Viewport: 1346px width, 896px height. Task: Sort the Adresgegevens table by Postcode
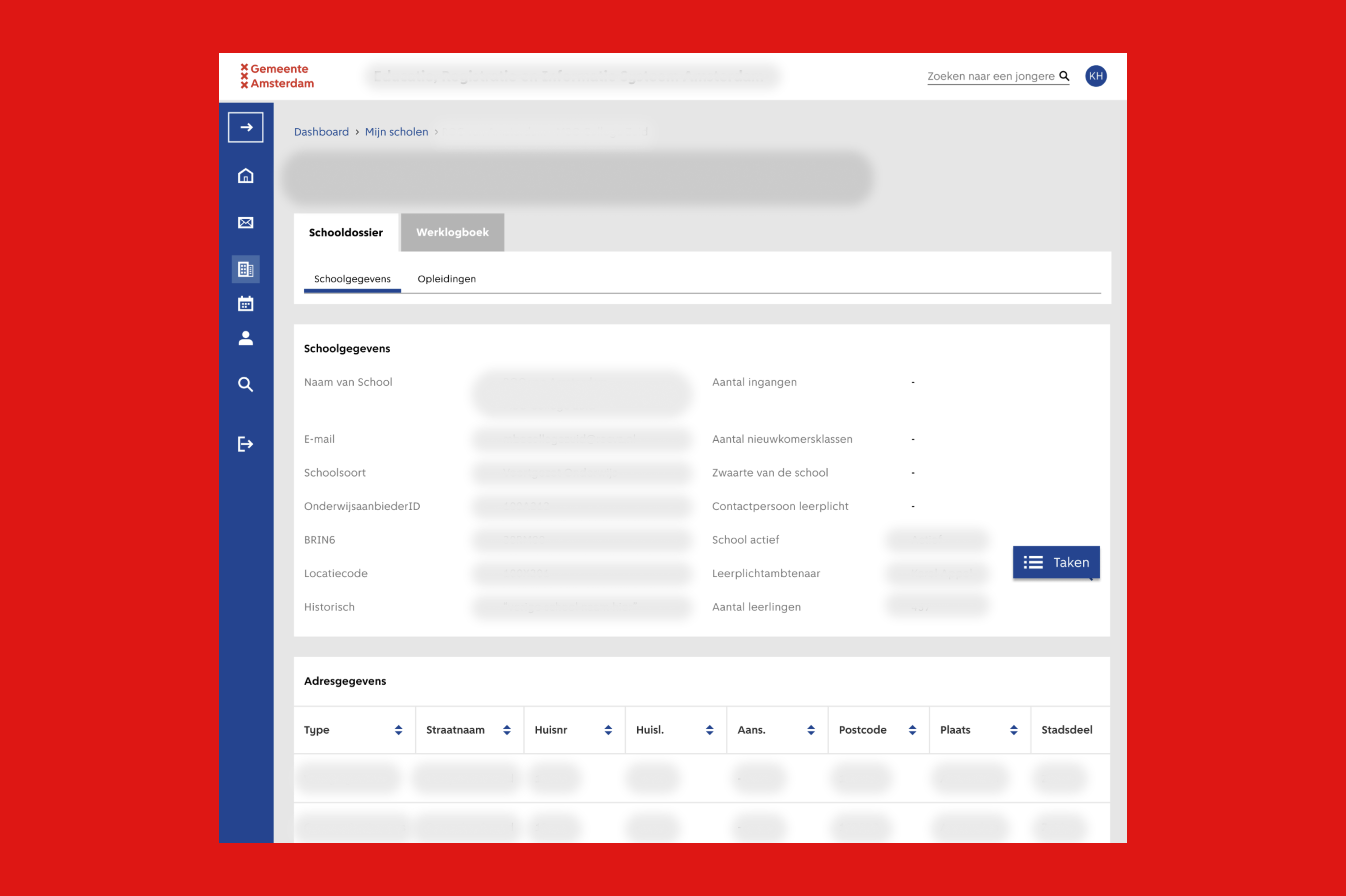[x=912, y=730]
